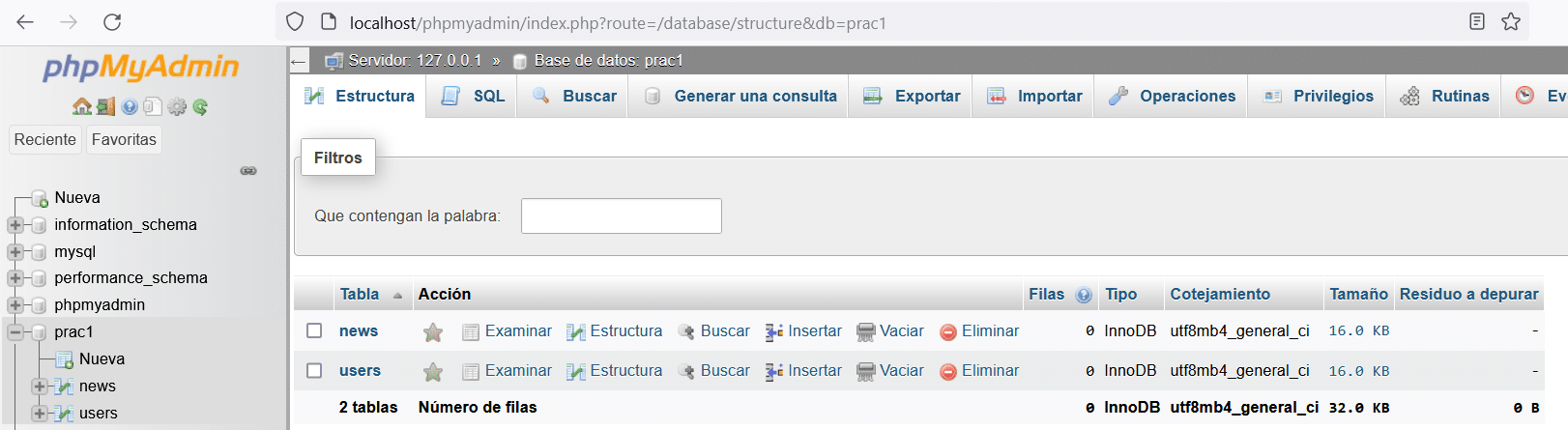Expand the mysql database node
This screenshot has width=1568, height=430.
coord(15,252)
